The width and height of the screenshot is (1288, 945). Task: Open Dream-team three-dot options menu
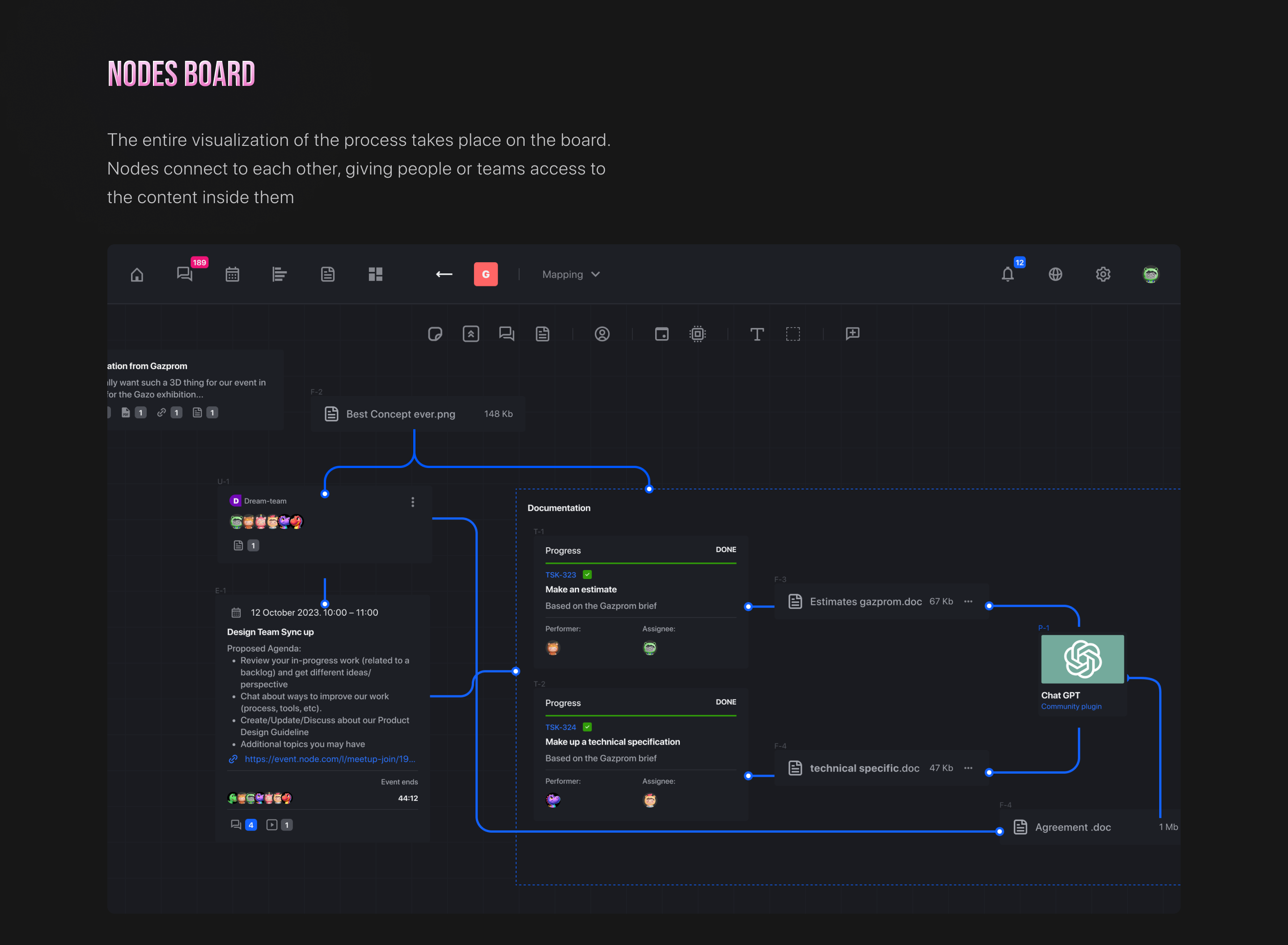pyautogui.click(x=413, y=502)
